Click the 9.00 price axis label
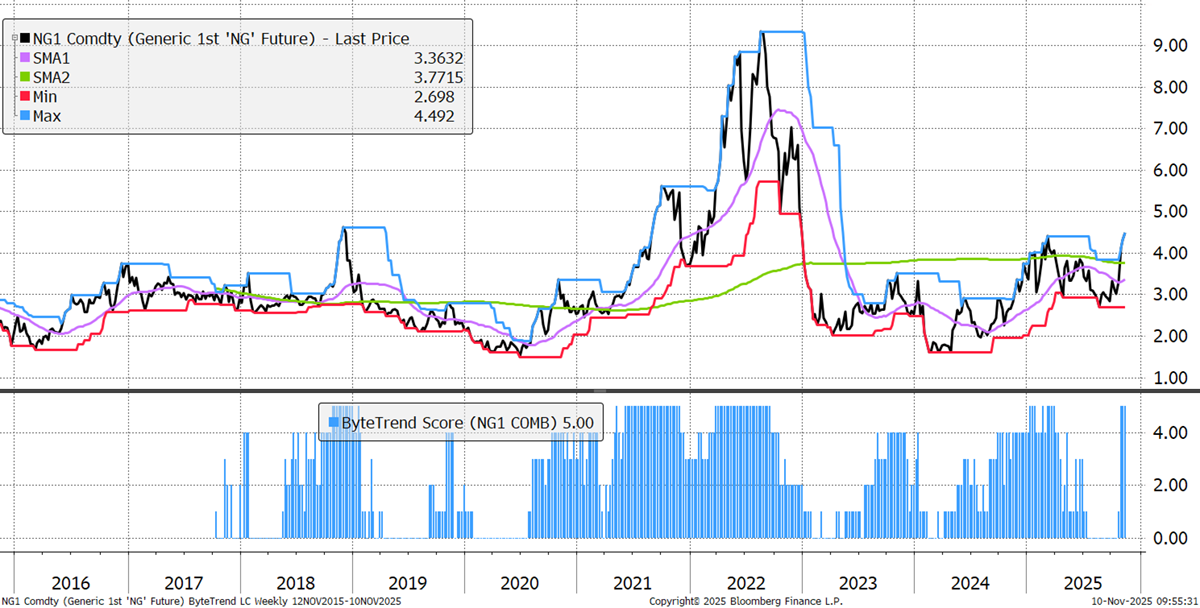Image resolution: width=1200 pixels, height=608 pixels. coord(1158,45)
